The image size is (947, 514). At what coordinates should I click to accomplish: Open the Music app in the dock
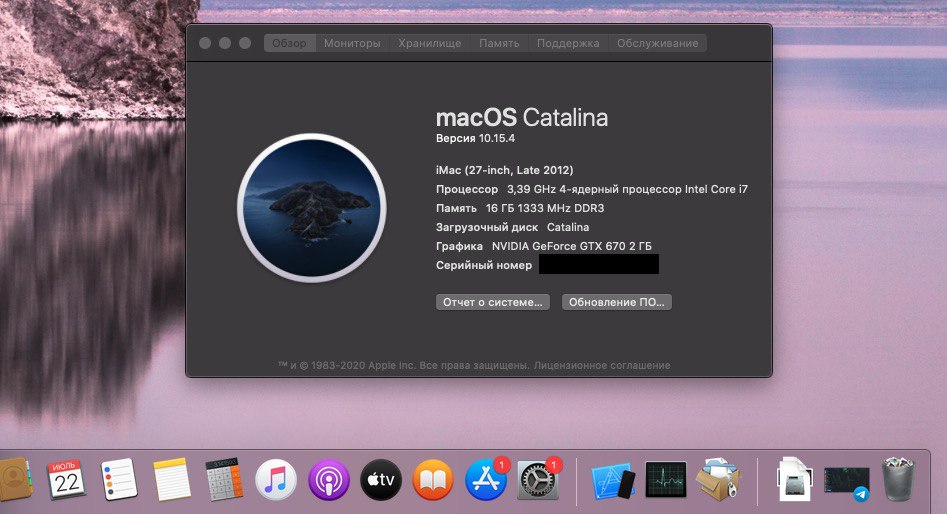pyautogui.click(x=276, y=480)
